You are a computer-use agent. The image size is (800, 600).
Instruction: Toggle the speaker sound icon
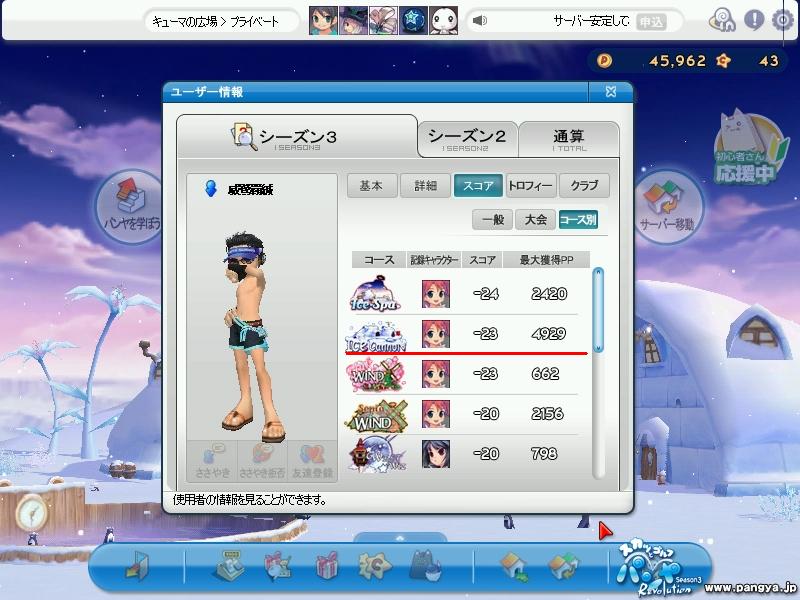(x=480, y=21)
